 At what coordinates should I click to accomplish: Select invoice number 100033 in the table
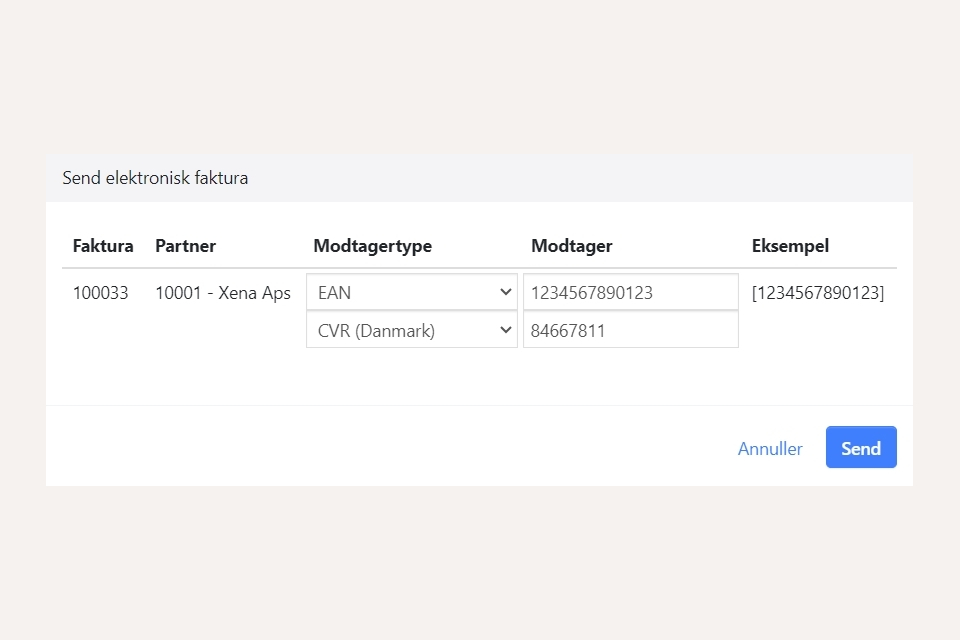point(100,293)
